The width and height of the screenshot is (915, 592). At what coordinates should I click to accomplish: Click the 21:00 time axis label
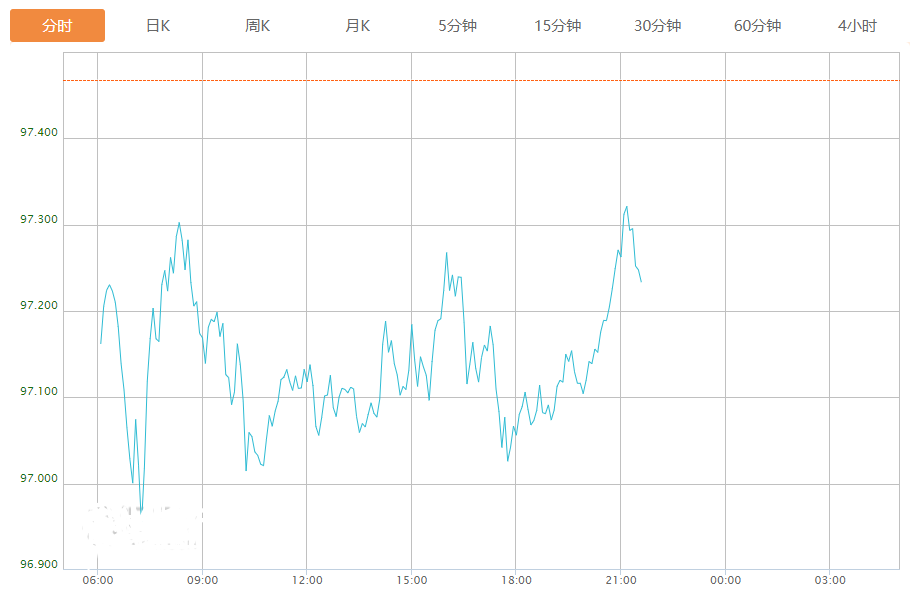tap(621, 580)
